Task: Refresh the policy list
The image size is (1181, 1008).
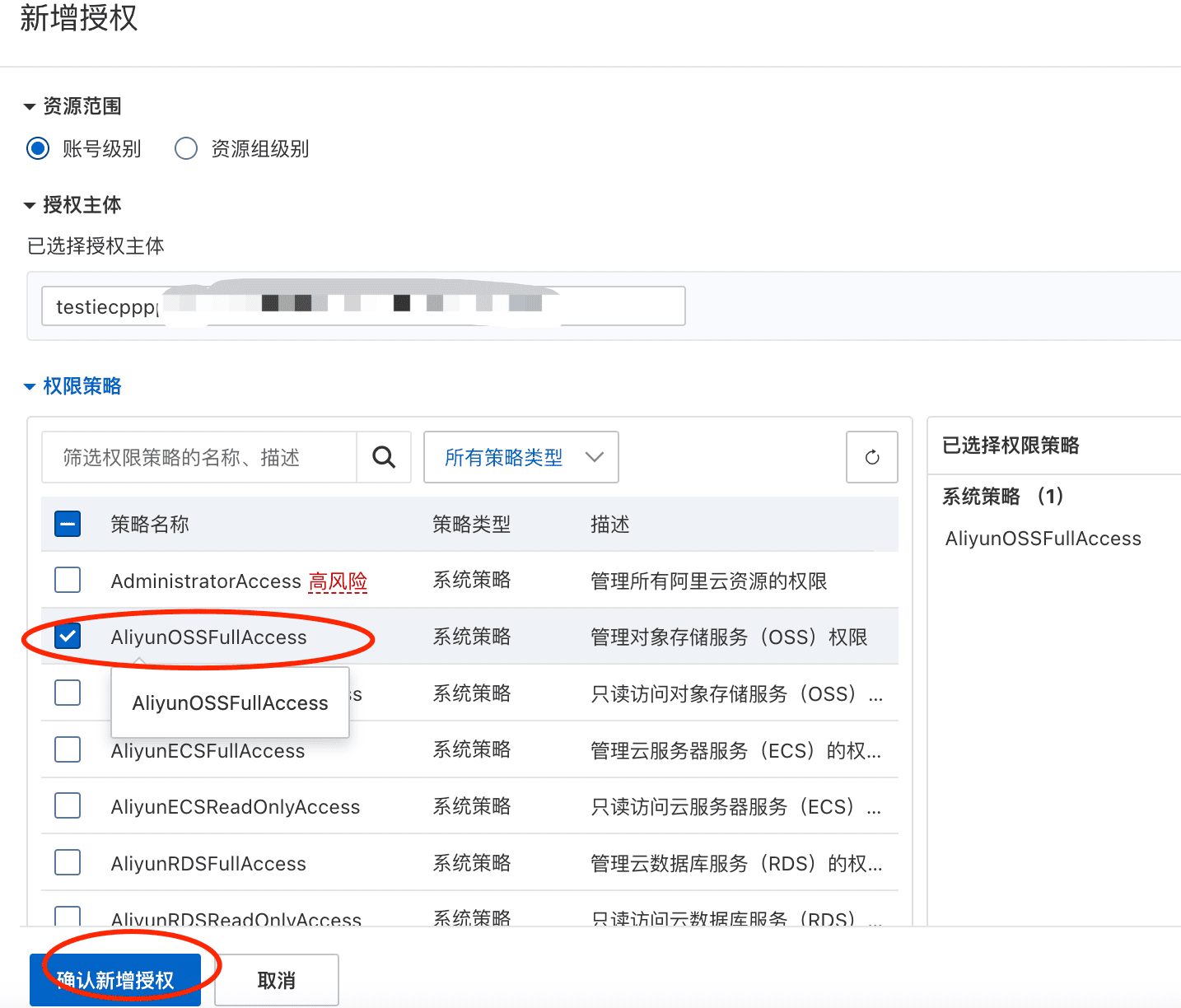Action: (x=872, y=457)
